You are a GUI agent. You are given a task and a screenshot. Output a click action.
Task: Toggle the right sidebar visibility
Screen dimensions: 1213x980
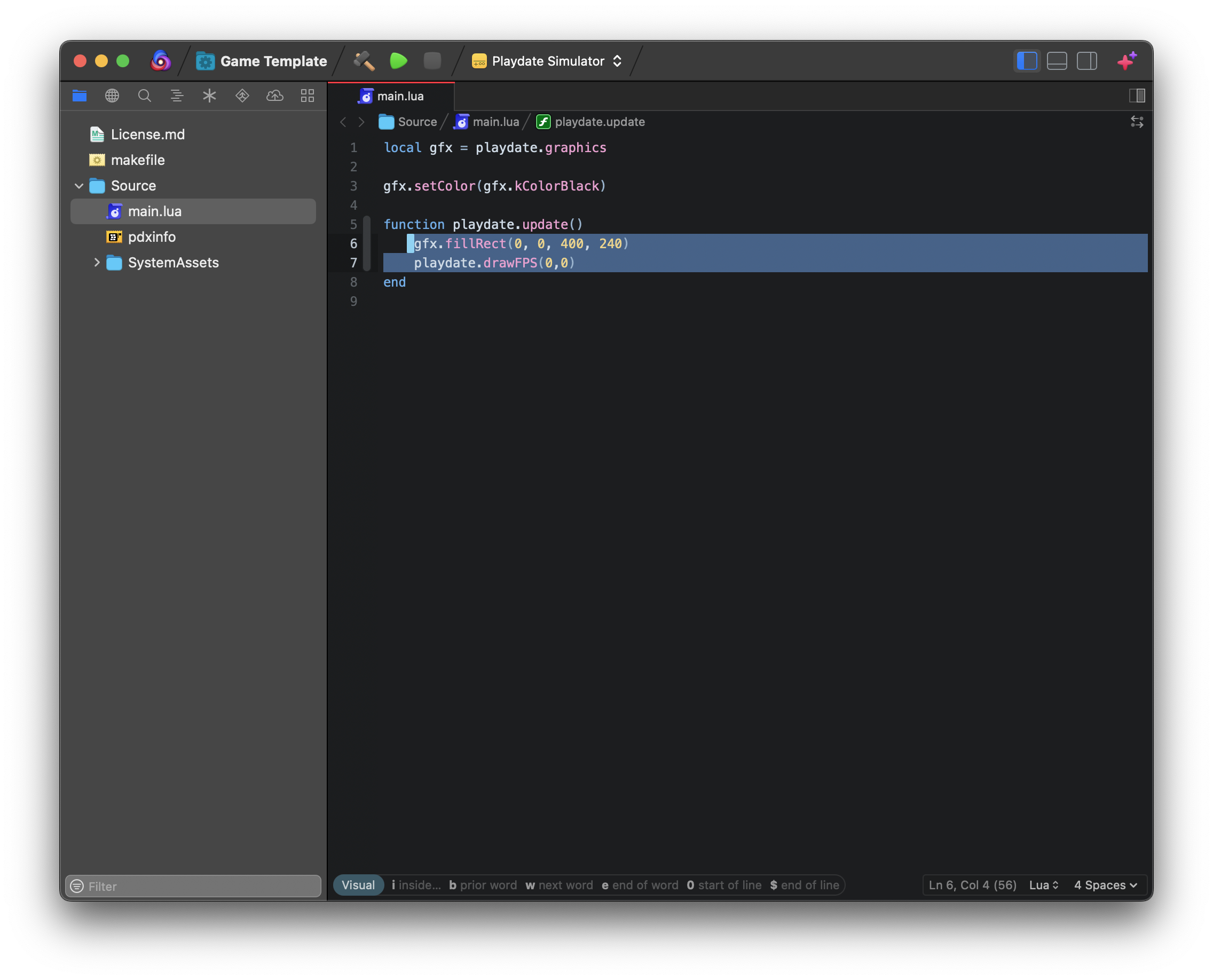point(1087,61)
